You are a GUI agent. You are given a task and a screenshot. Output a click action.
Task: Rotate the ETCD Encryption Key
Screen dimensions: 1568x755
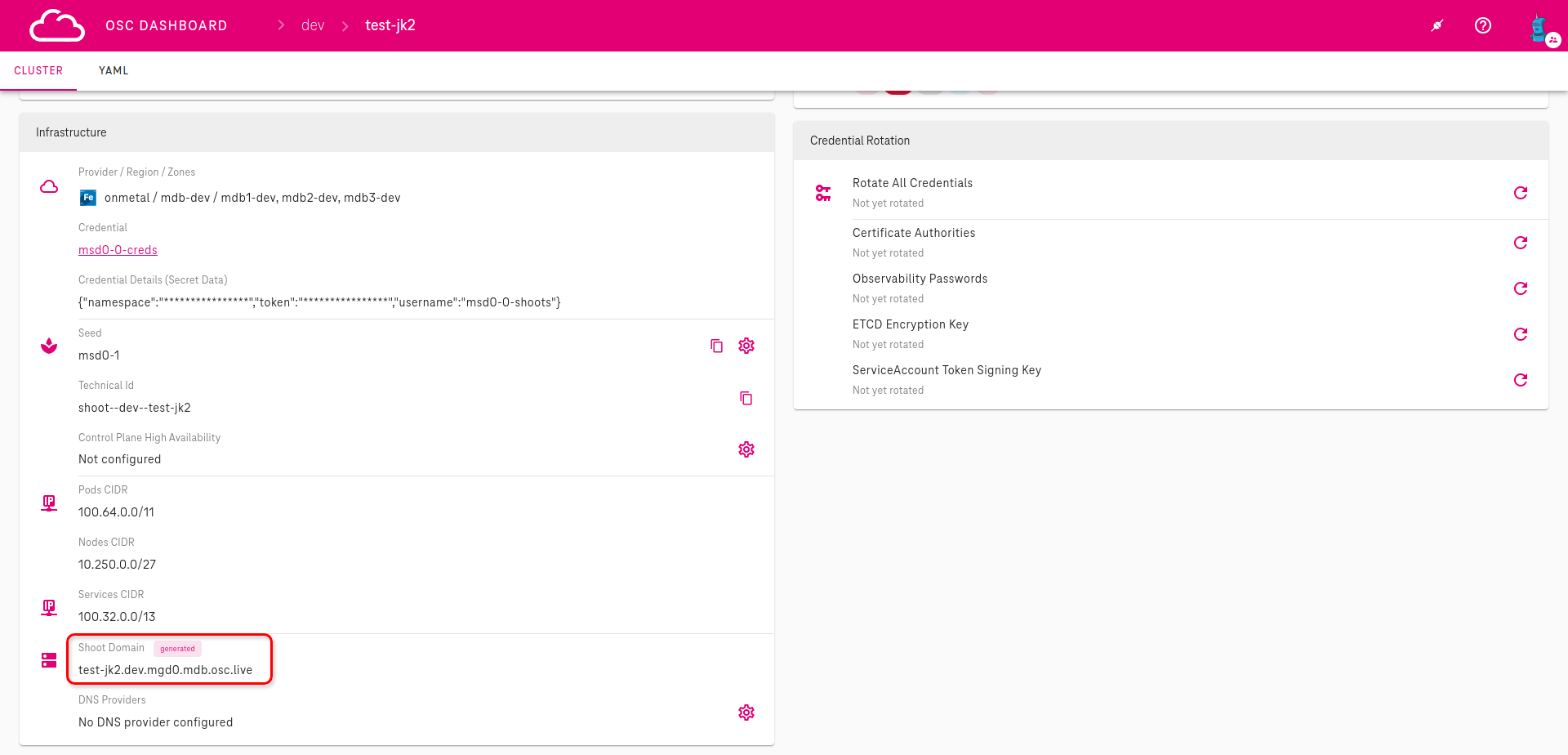tap(1520, 334)
